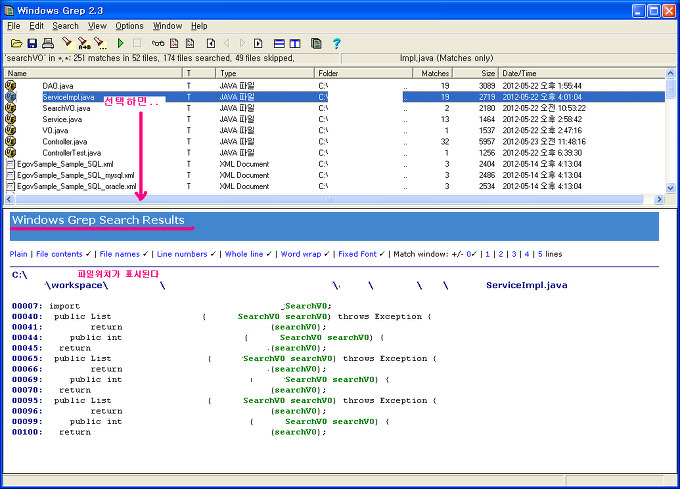
Task: Click the Save floppy disk icon
Action: [32, 43]
